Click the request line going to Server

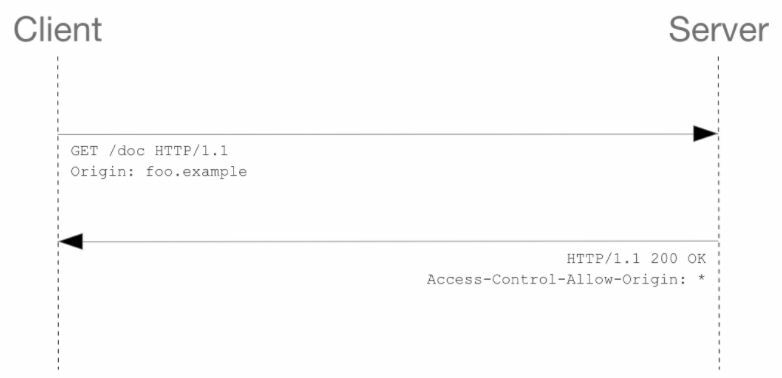[376, 134]
